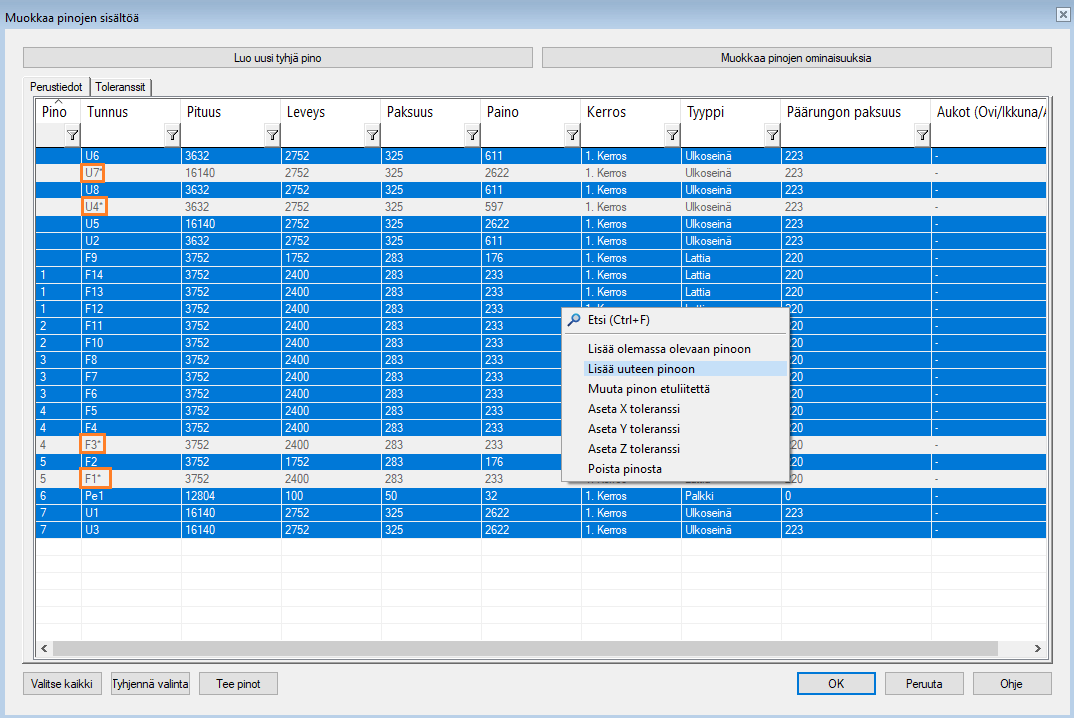Type in the Tunnus filter input field
The image size is (1074, 718).
(x=122, y=135)
